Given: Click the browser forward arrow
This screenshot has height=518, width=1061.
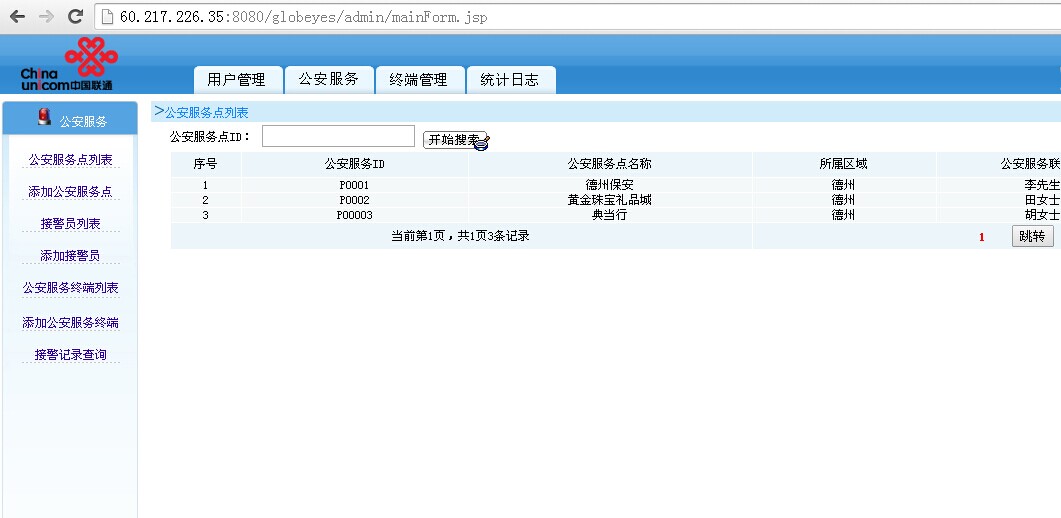Looking at the screenshot, I should pos(46,17).
